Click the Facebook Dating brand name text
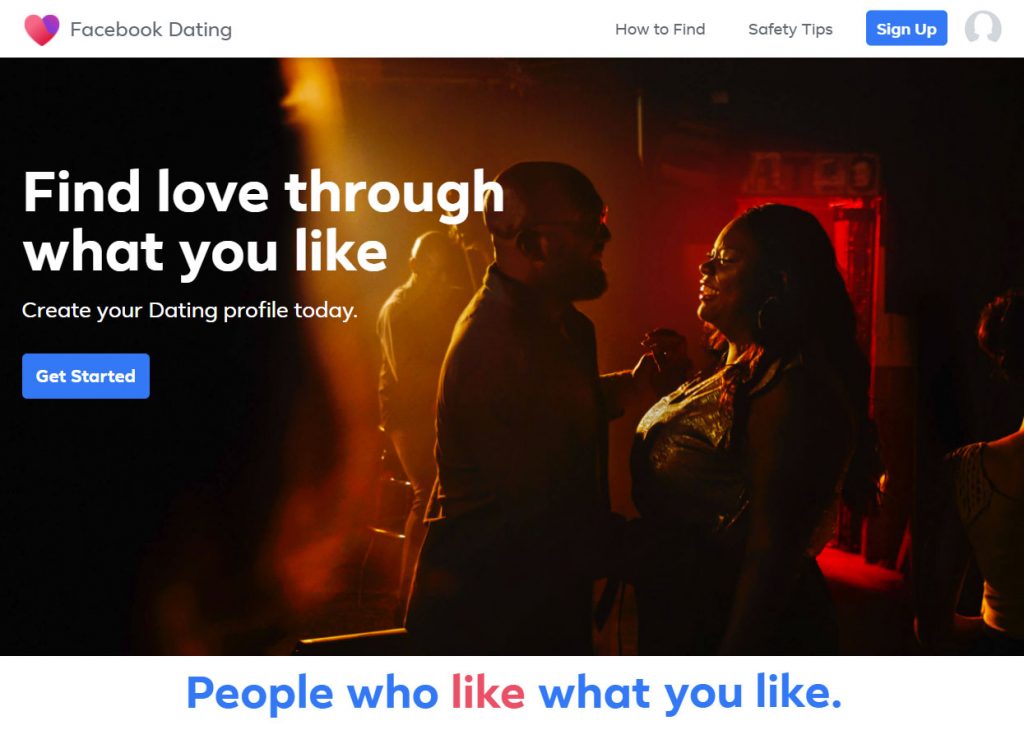 151,29
